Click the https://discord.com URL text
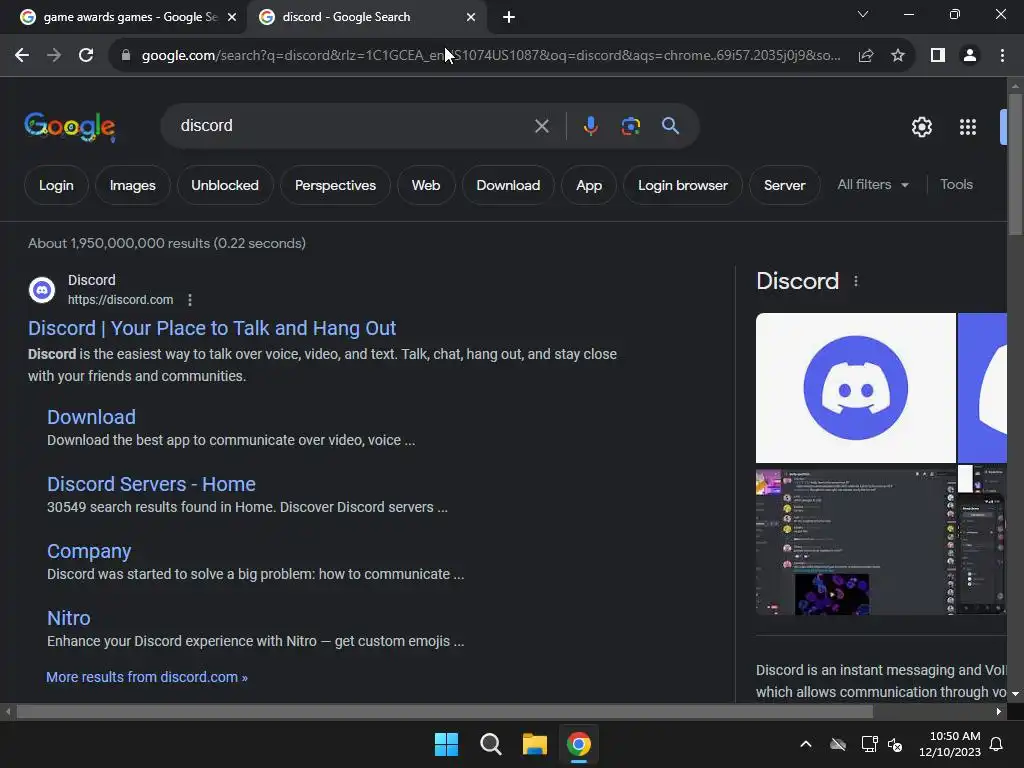The width and height of the screenshot is (1024, 768). coord(120,300)
